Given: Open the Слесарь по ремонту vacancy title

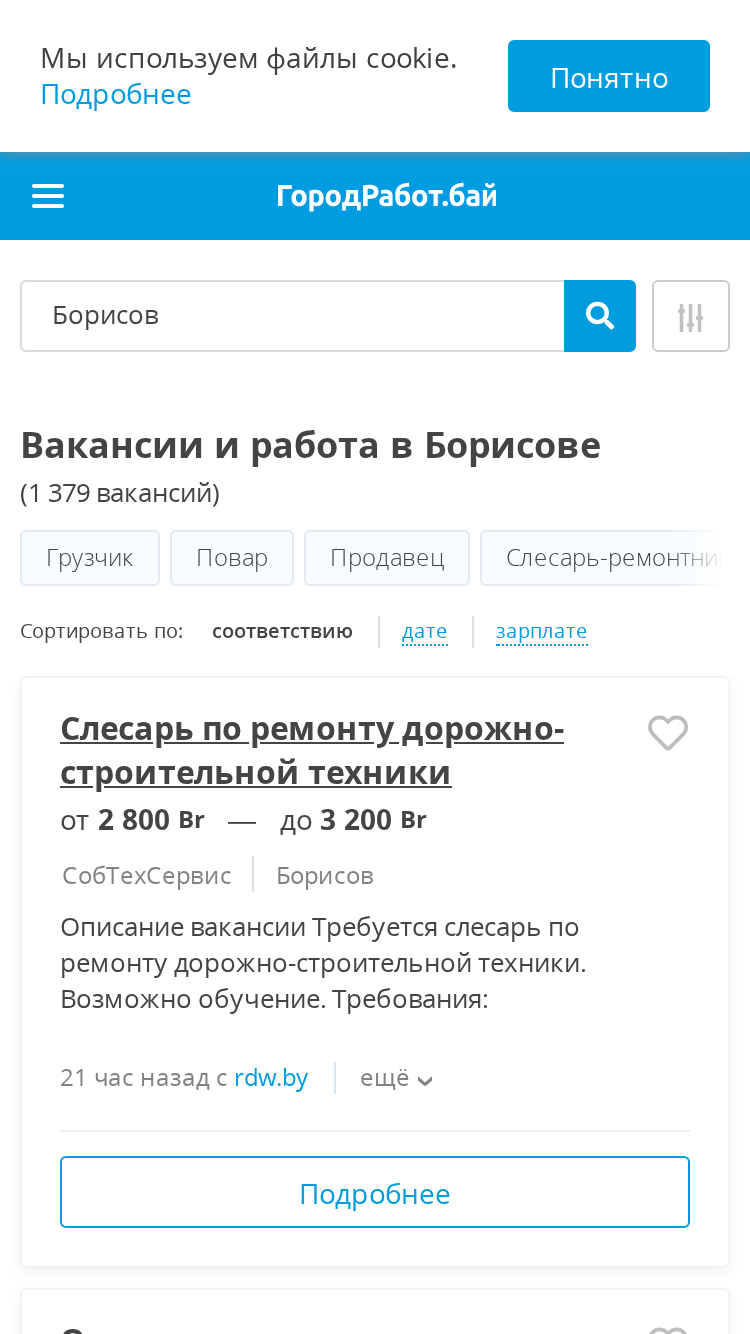Looking at the screenshot, I should click(x=312, y=751).
